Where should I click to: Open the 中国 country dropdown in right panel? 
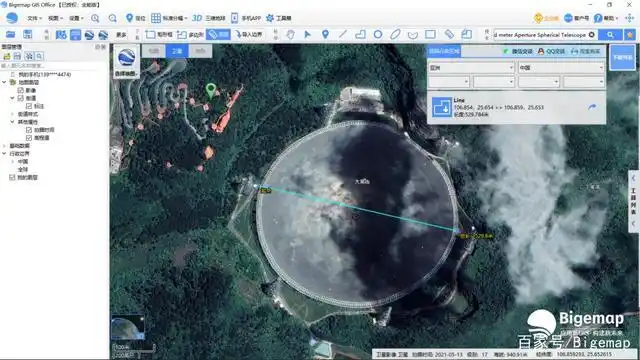561,68
